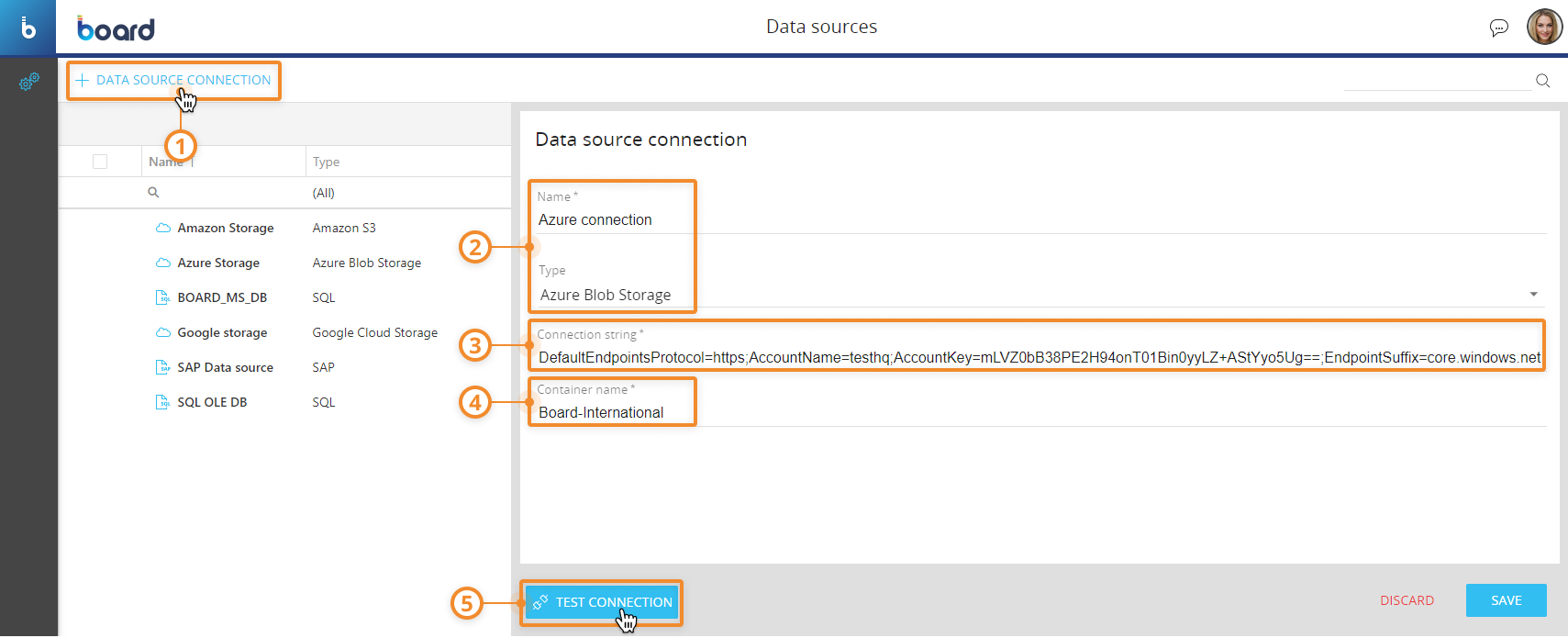Click SQL file icon for SQL OLE DB

click(162, 402)
